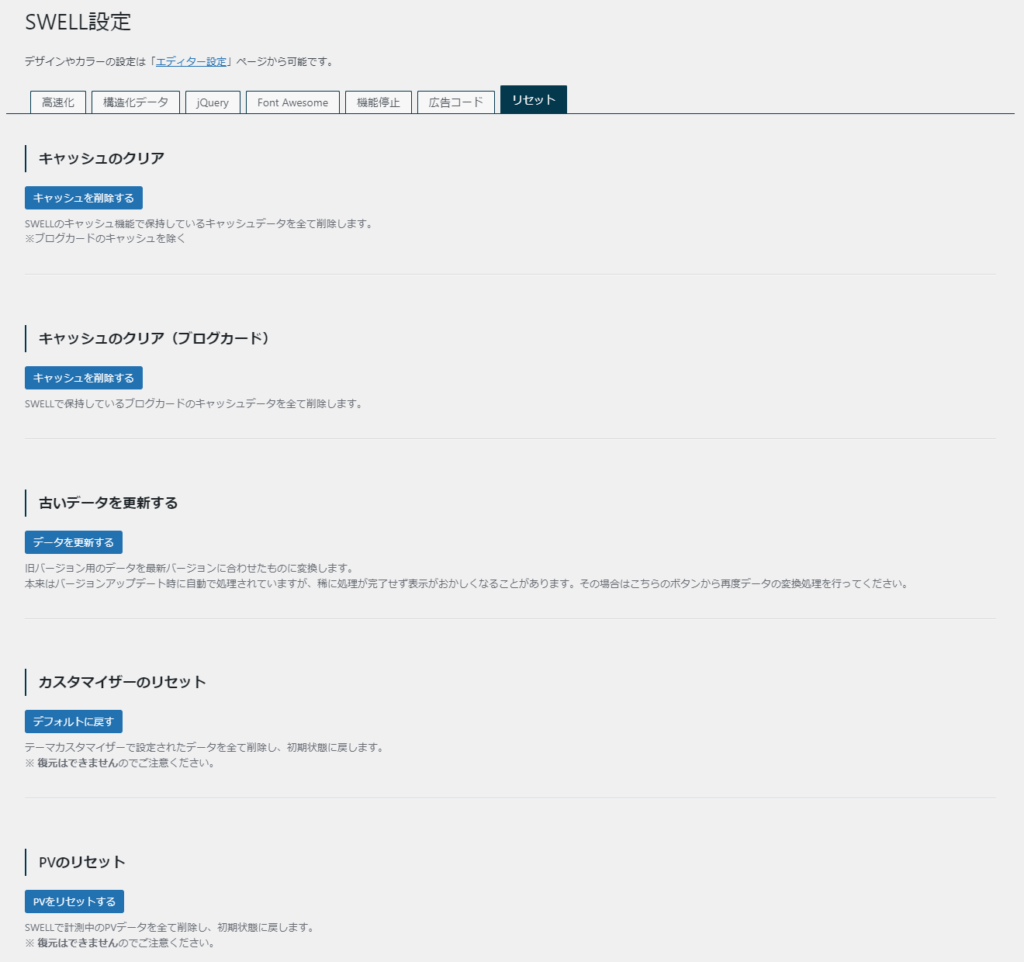Click the SWELL設定 page title

[x=76, y=21]
